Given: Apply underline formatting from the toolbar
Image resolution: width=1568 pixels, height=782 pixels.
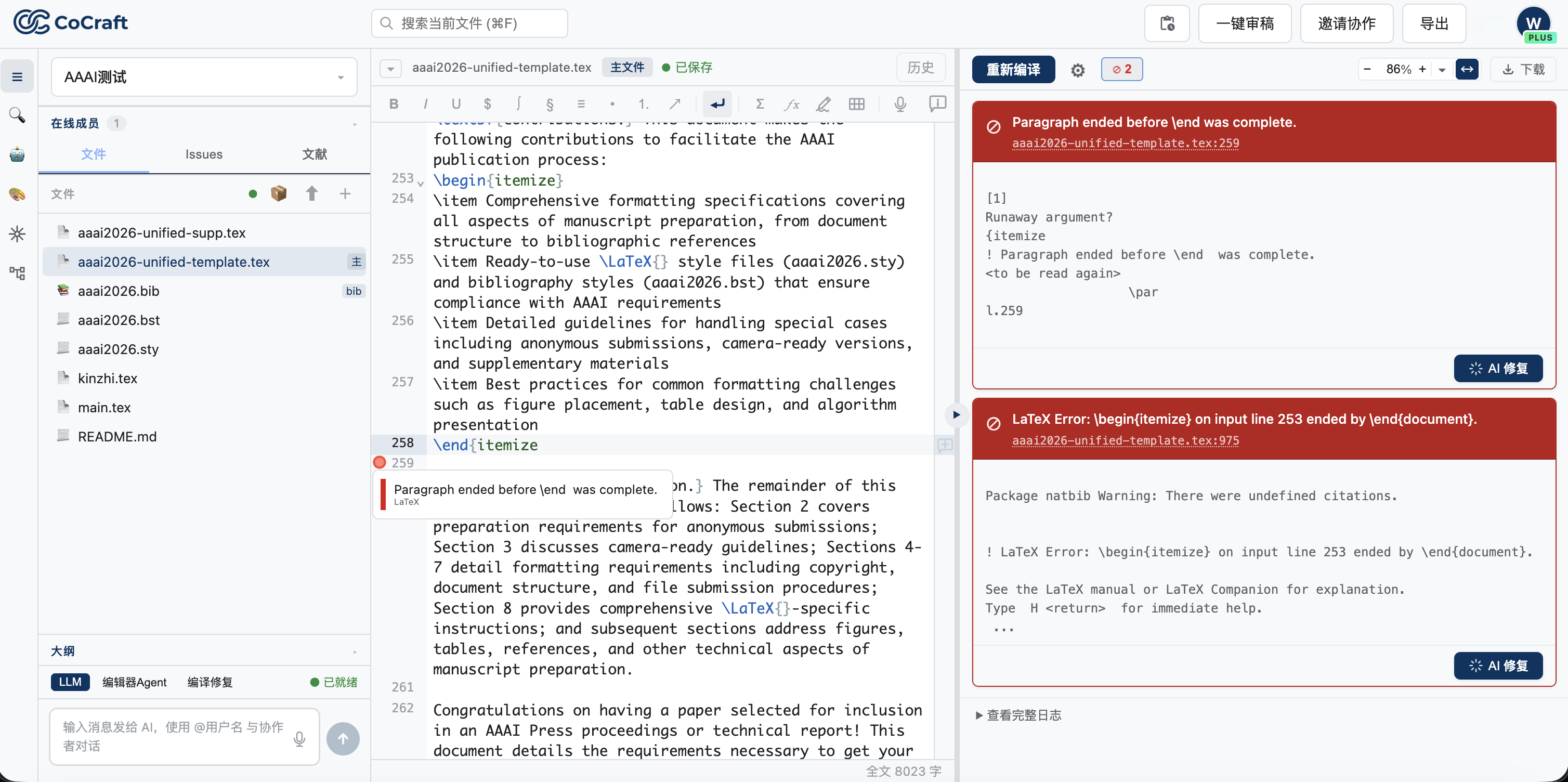Looking at the screenshot, I should 456,104.
